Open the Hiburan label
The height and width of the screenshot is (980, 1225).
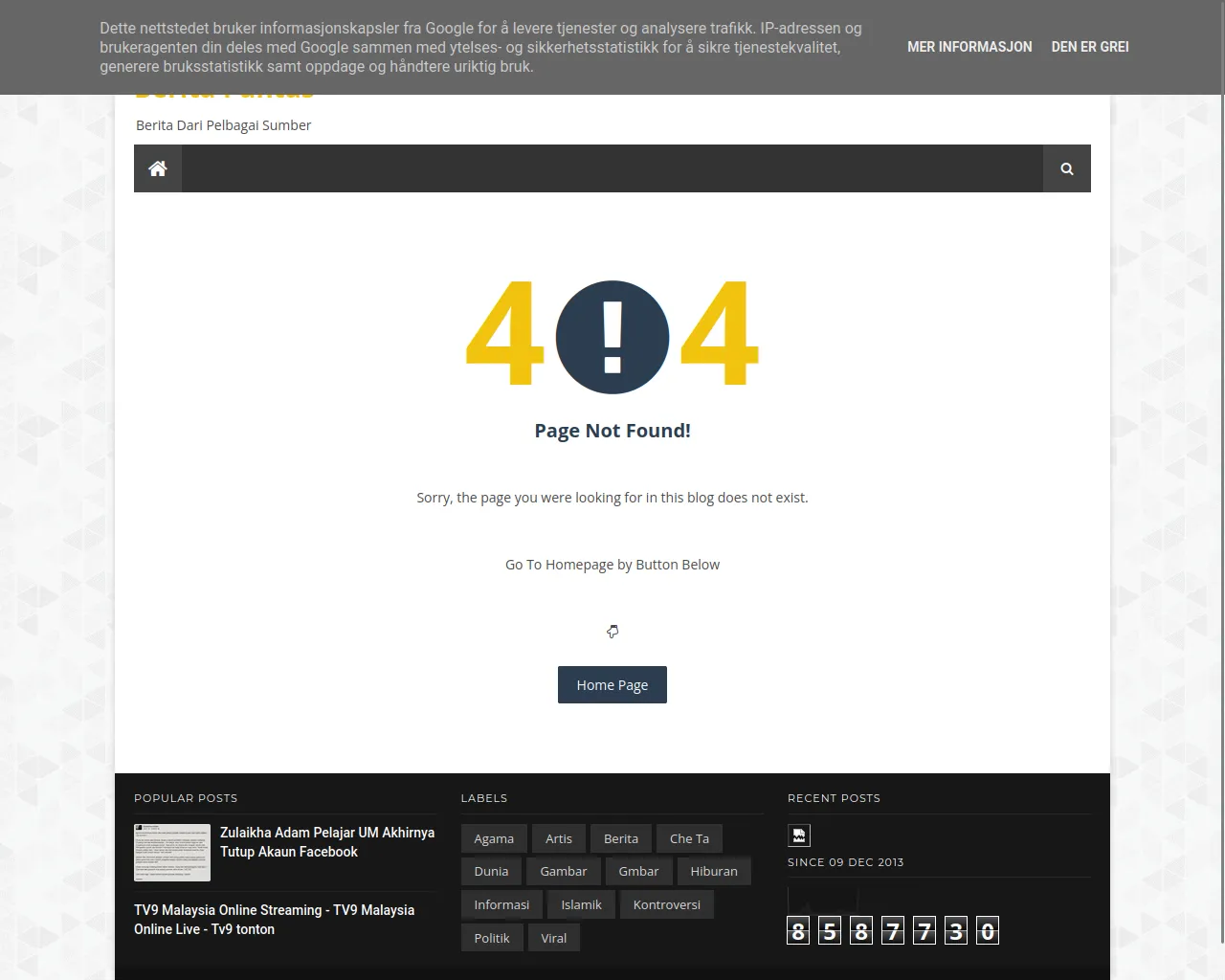(714, 871)
